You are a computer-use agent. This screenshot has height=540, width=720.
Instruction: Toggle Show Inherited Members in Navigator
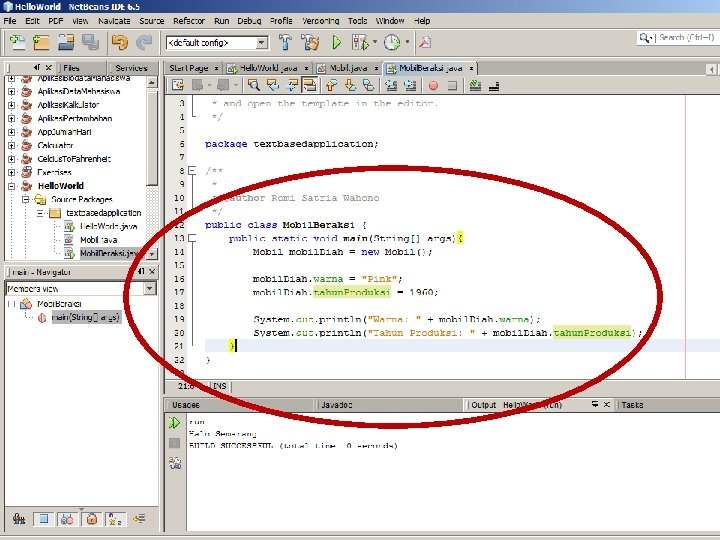pos(19,519)
